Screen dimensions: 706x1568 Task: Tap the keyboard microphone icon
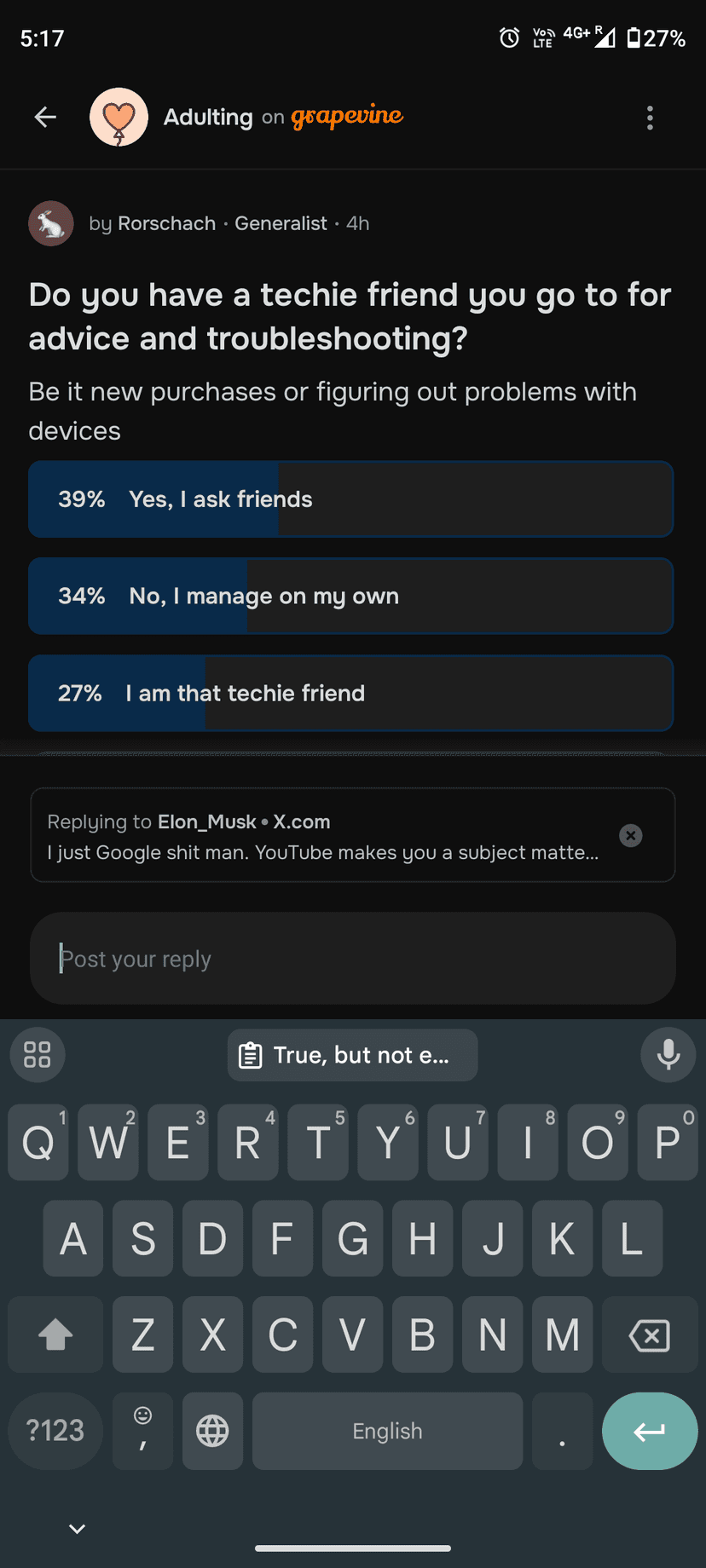(668, 1054)
